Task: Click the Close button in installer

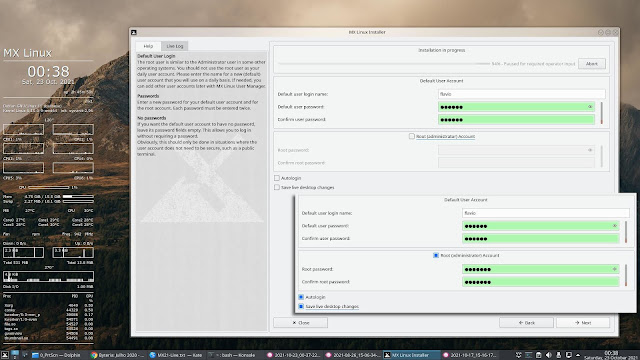Action: [300, 322]
